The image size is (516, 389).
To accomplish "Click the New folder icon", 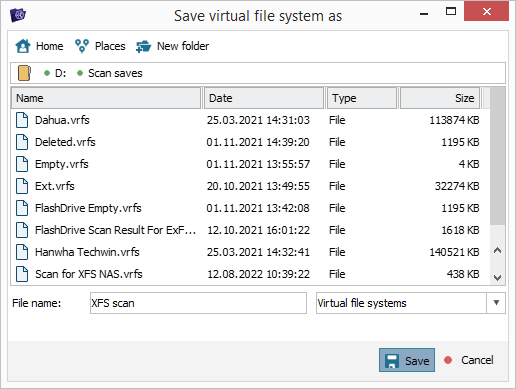I will 144,46.
